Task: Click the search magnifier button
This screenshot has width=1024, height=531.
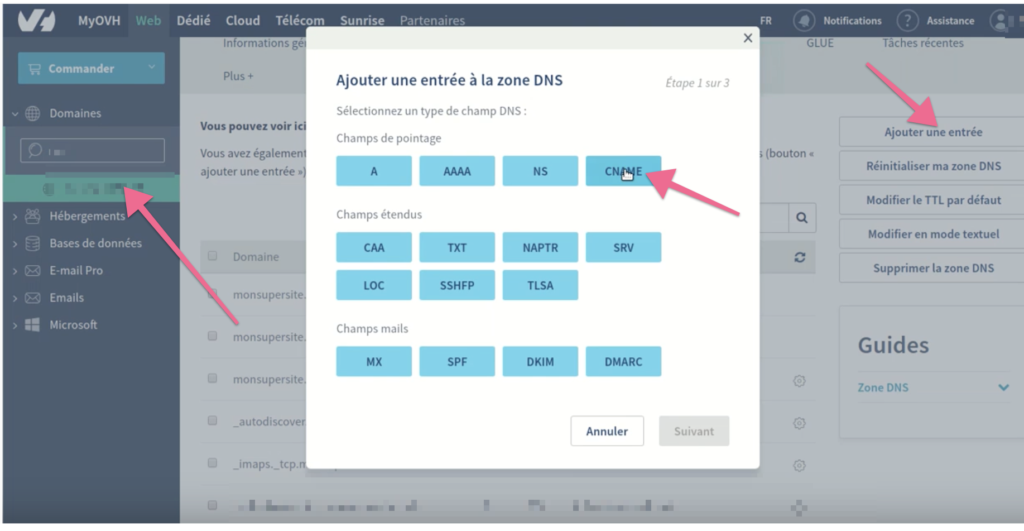Action: pyautogui.click(x=801, y=217)
